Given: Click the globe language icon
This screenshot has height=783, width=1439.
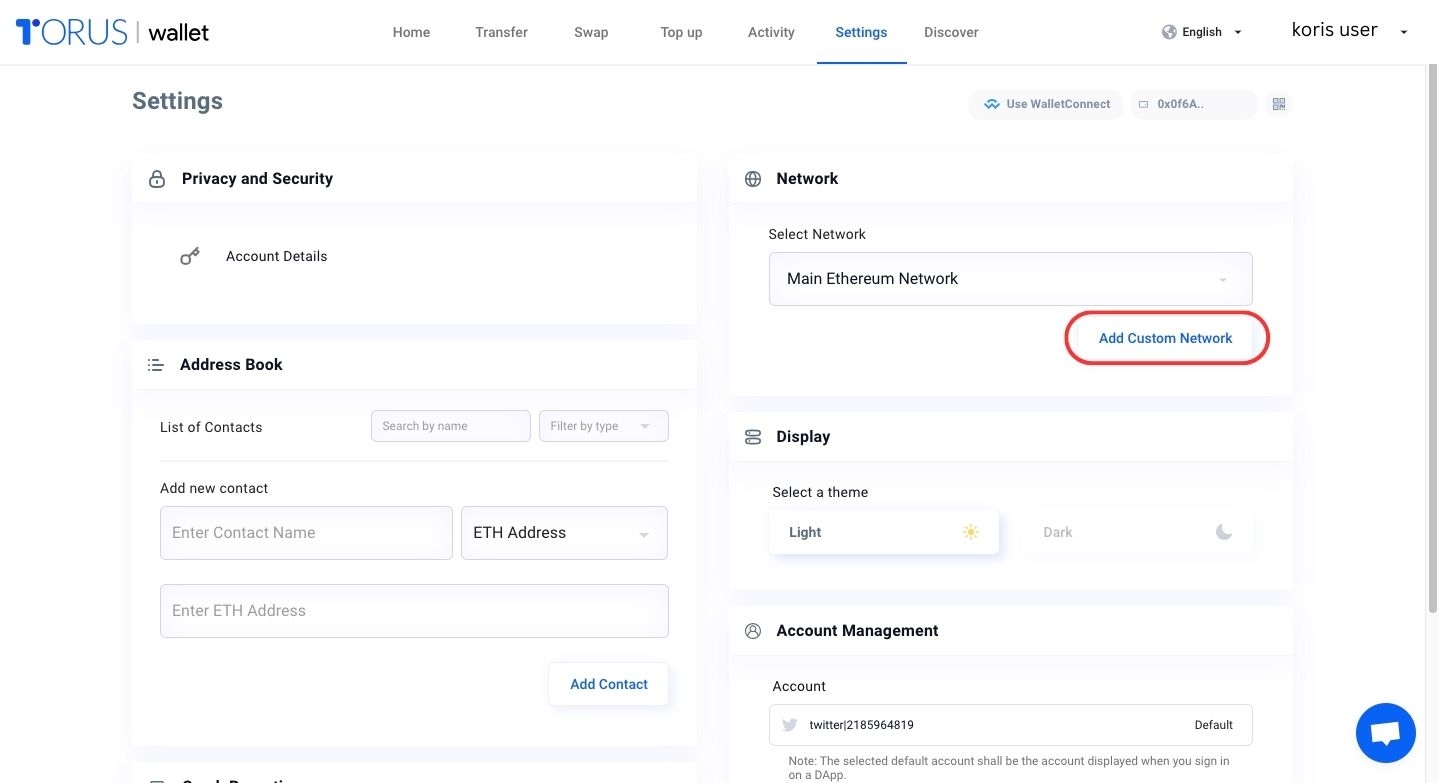Looking at the screenshot, I should [1168, 32].
